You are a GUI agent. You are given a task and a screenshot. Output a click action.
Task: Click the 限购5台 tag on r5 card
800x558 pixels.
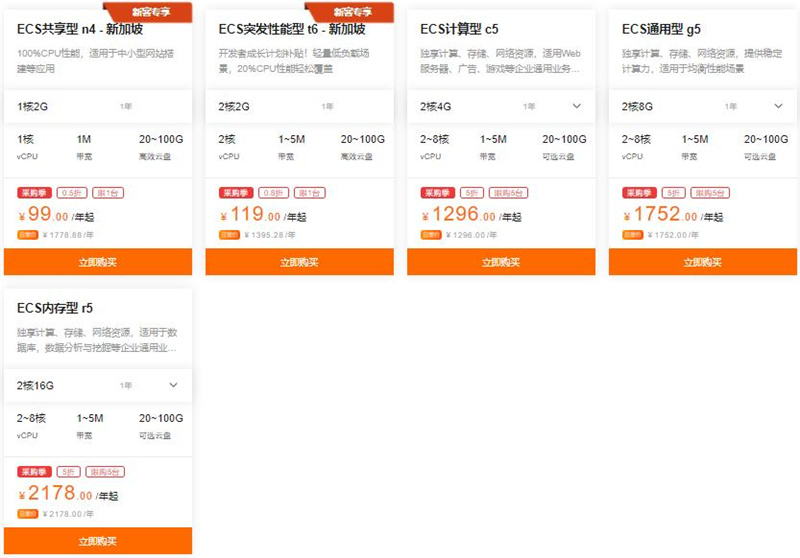[105, 472]
